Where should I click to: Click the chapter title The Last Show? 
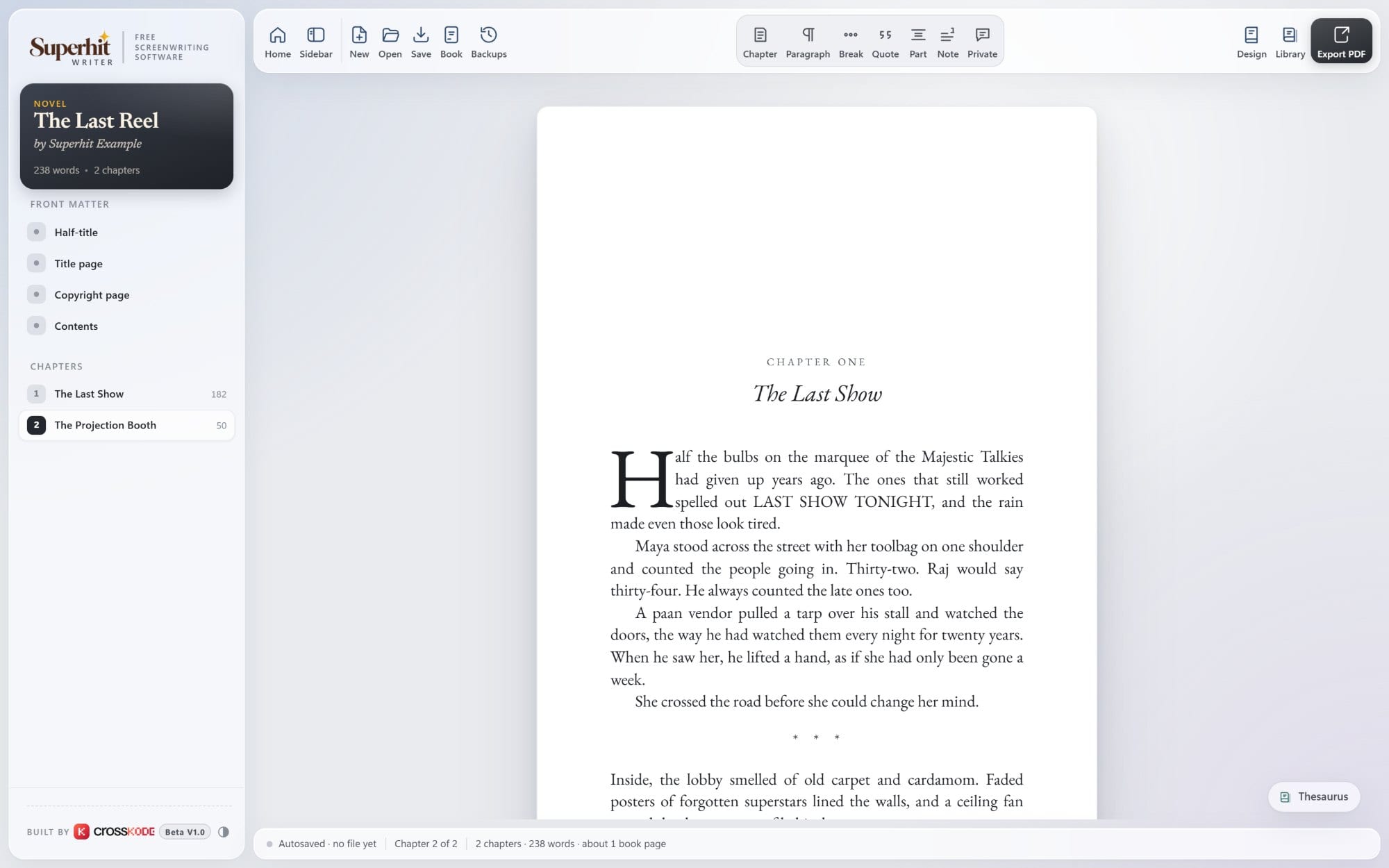click(817, 394)
